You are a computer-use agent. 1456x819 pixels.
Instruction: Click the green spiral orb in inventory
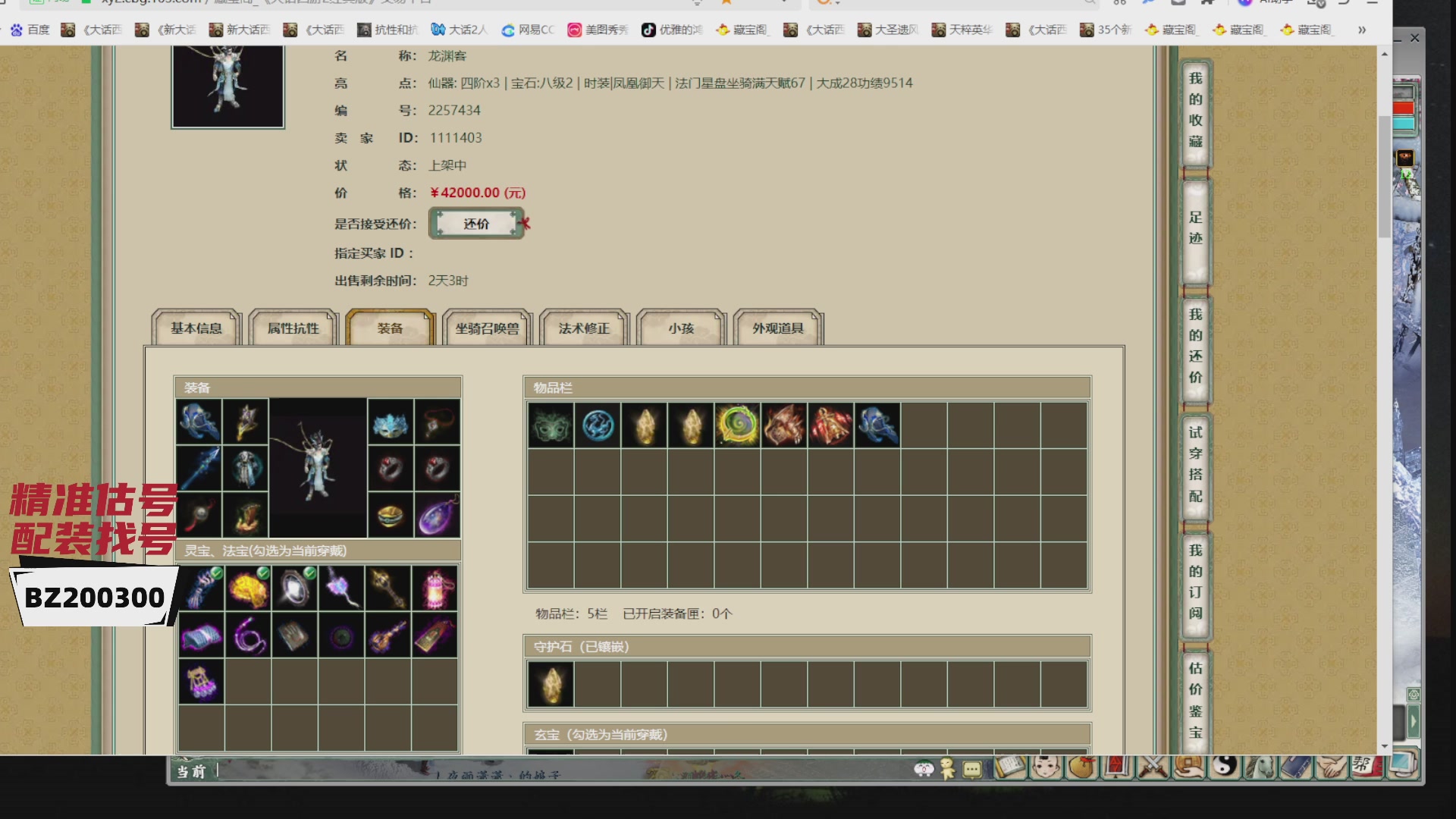tap(737, 425)
